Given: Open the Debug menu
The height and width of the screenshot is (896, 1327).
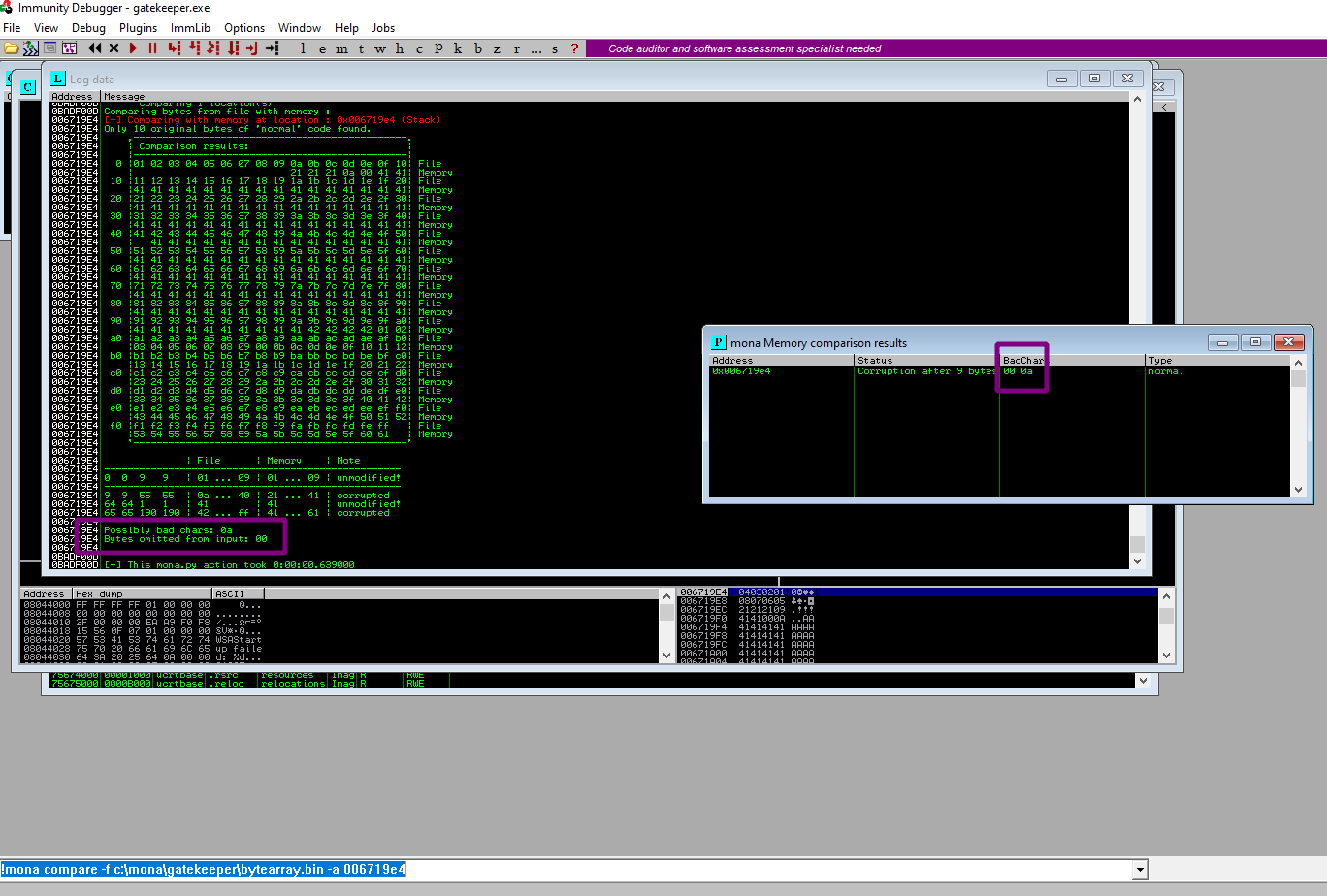Looking at the screenshot, I should [x=88, y=28].
